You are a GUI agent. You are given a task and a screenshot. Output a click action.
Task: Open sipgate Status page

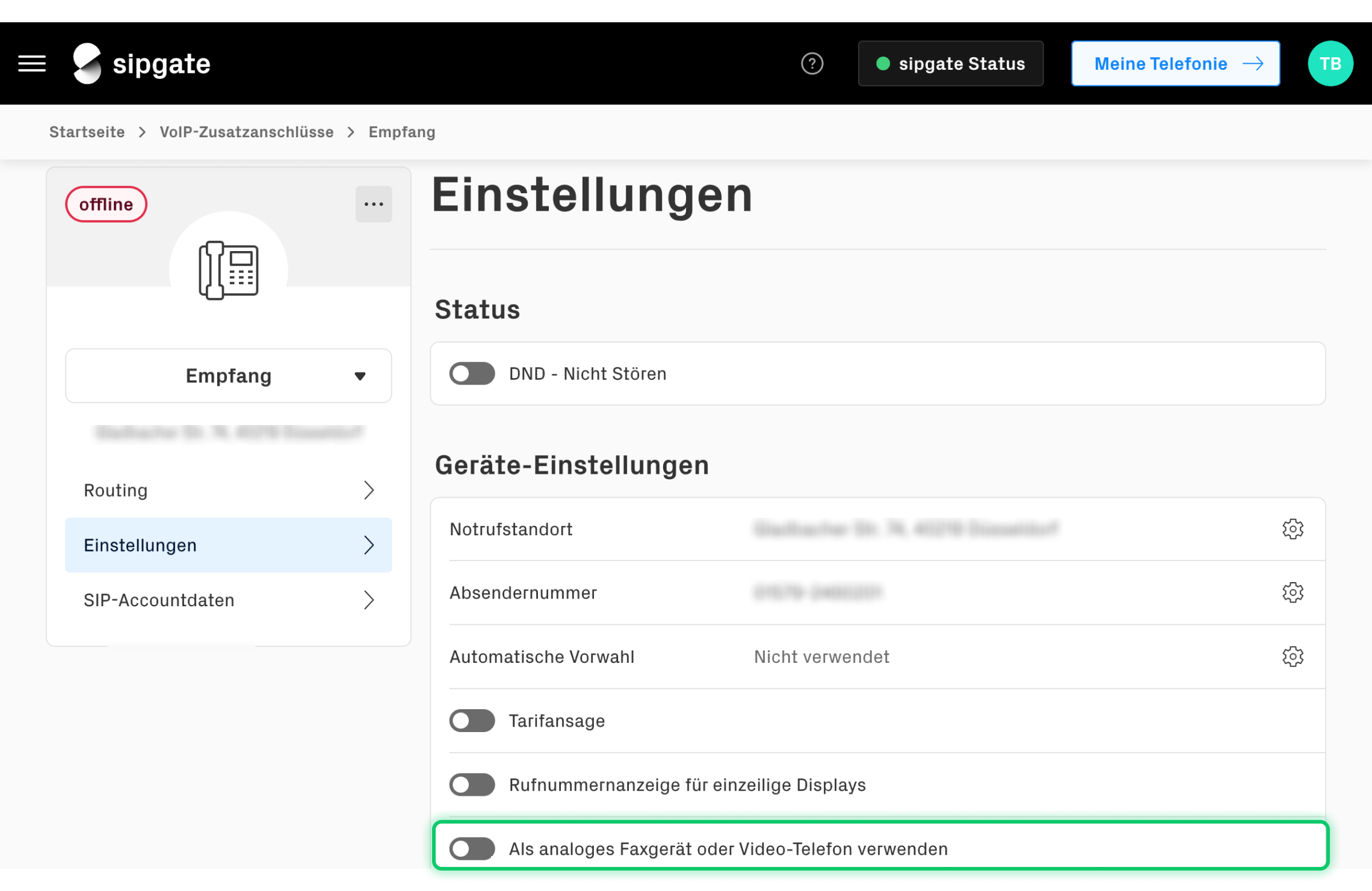(x=950, y=63)
